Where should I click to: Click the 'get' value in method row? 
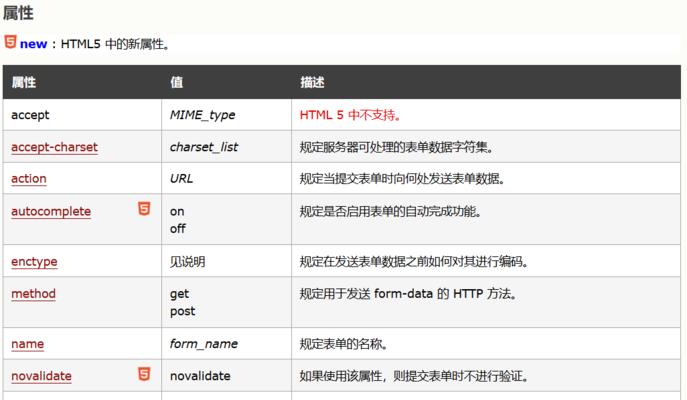pyautogui.click(x=179, y=294)
